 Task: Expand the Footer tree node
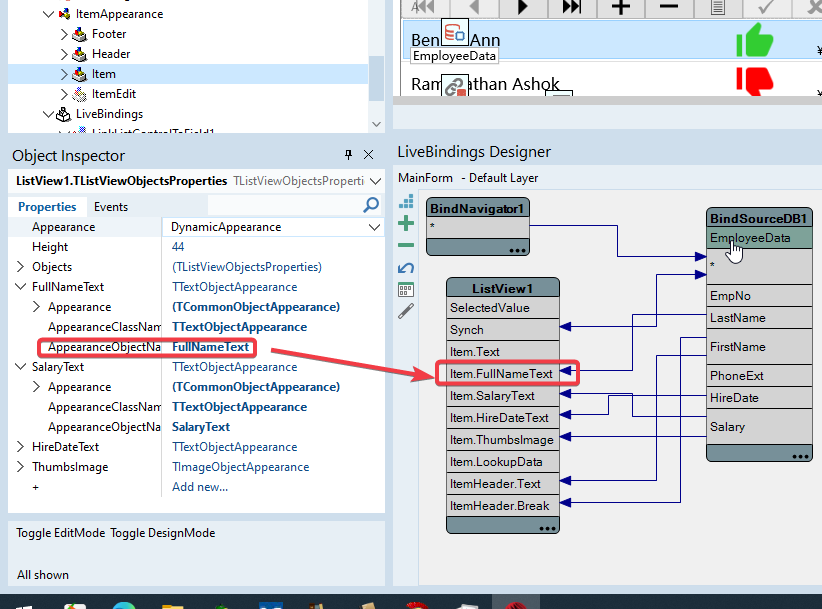(x=64, y=35)
